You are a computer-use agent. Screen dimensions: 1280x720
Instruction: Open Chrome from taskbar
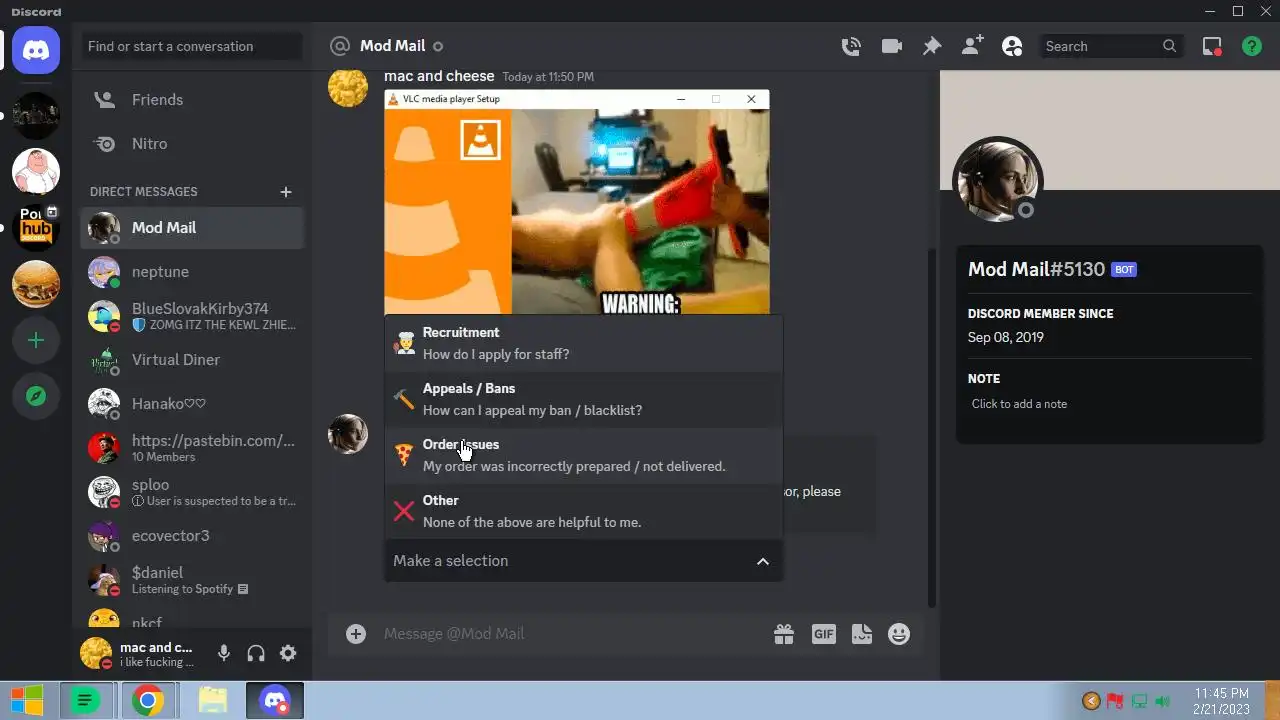[147, 701]
